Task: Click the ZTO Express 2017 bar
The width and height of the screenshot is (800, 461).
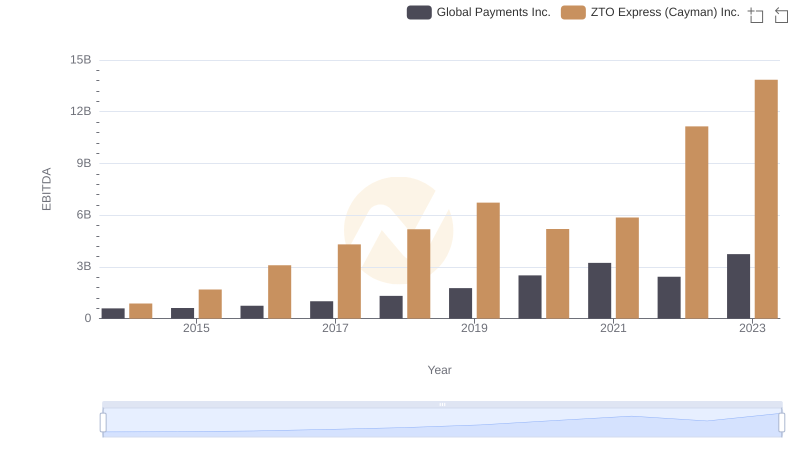Action: point(349,281)
